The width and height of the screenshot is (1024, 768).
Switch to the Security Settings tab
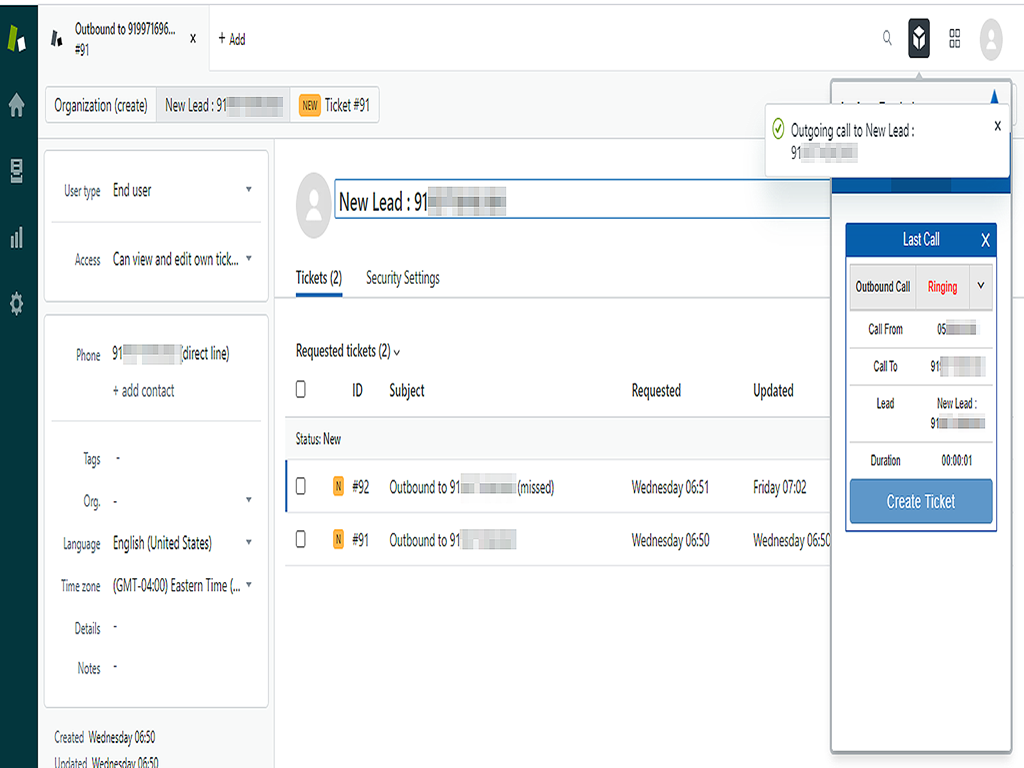coord(402,278)
